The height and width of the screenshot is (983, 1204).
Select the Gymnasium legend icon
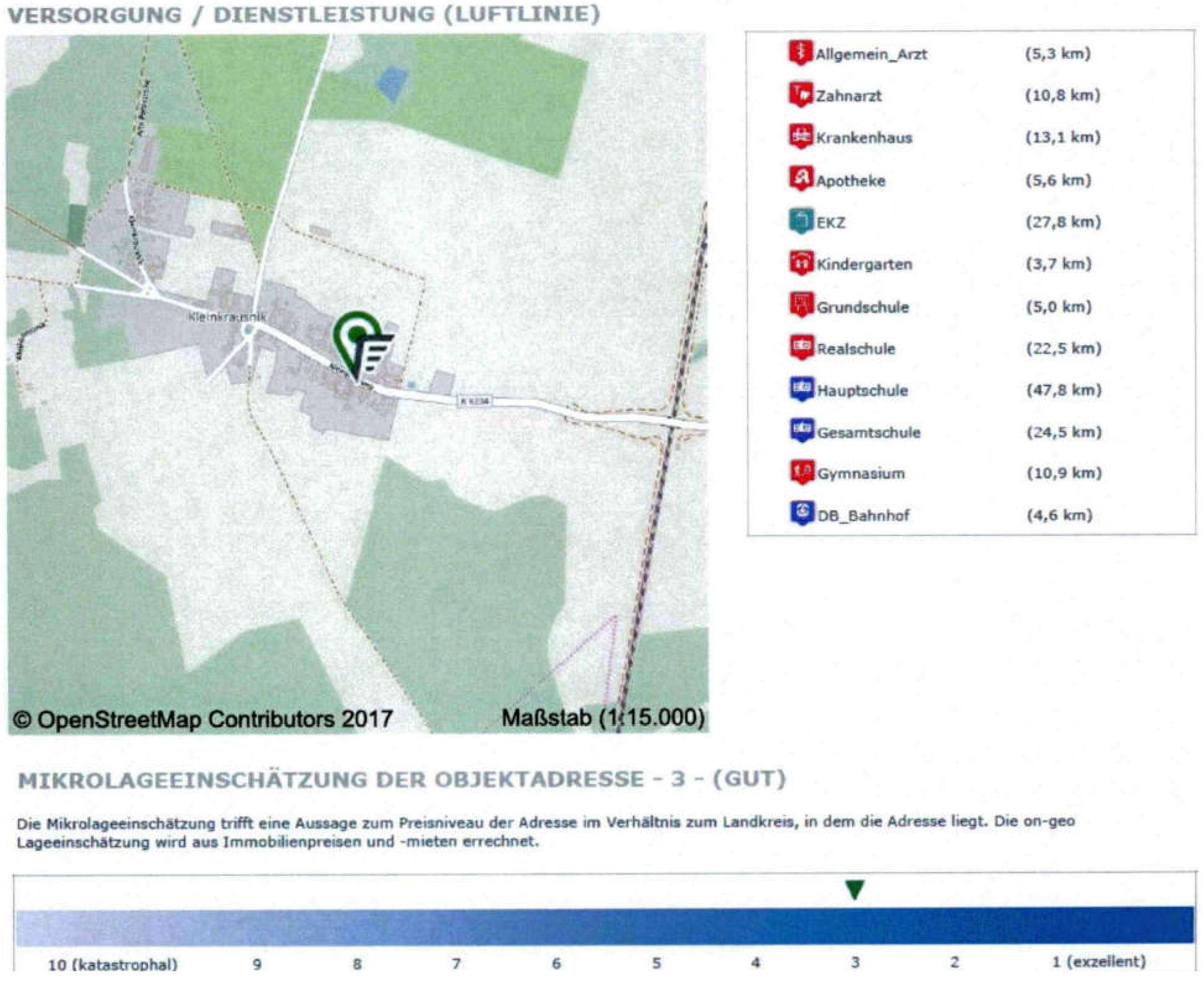[x=802, y=472]
